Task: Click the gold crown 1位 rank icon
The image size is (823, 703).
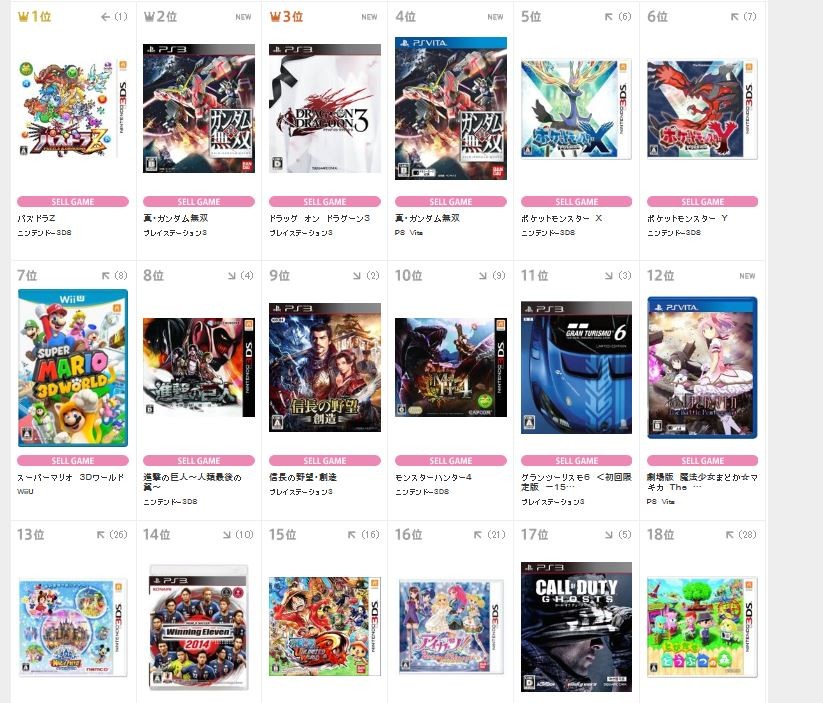Action: tap(23, 17)
